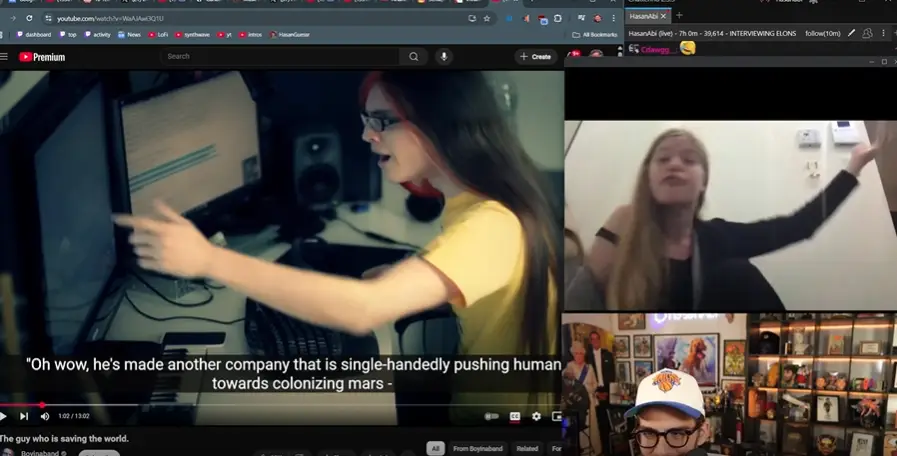The image size is (897, 456).
Task: Open the YouTube Create menu
Action: pyautogui.click(x=536, y=57)
